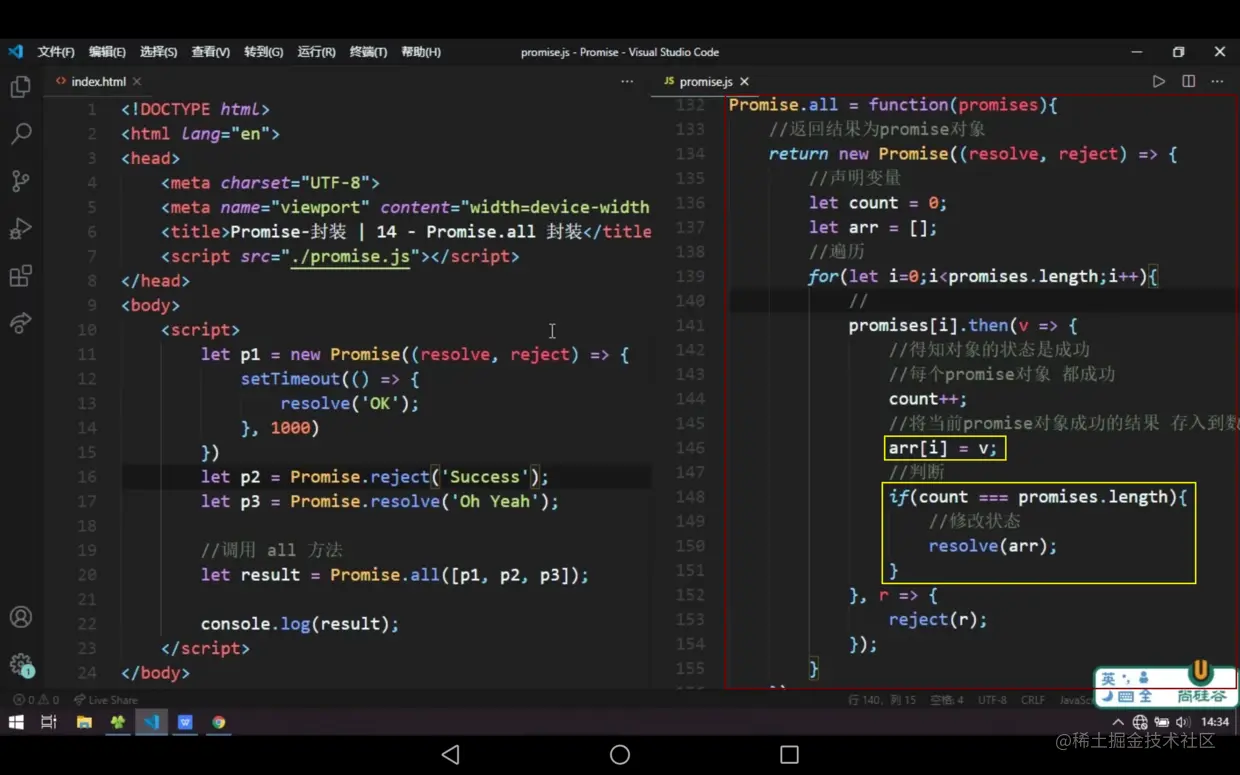Open the green clover app on taskbar
This screenshot has height=775, width=1240.
[x=118, y=722]
